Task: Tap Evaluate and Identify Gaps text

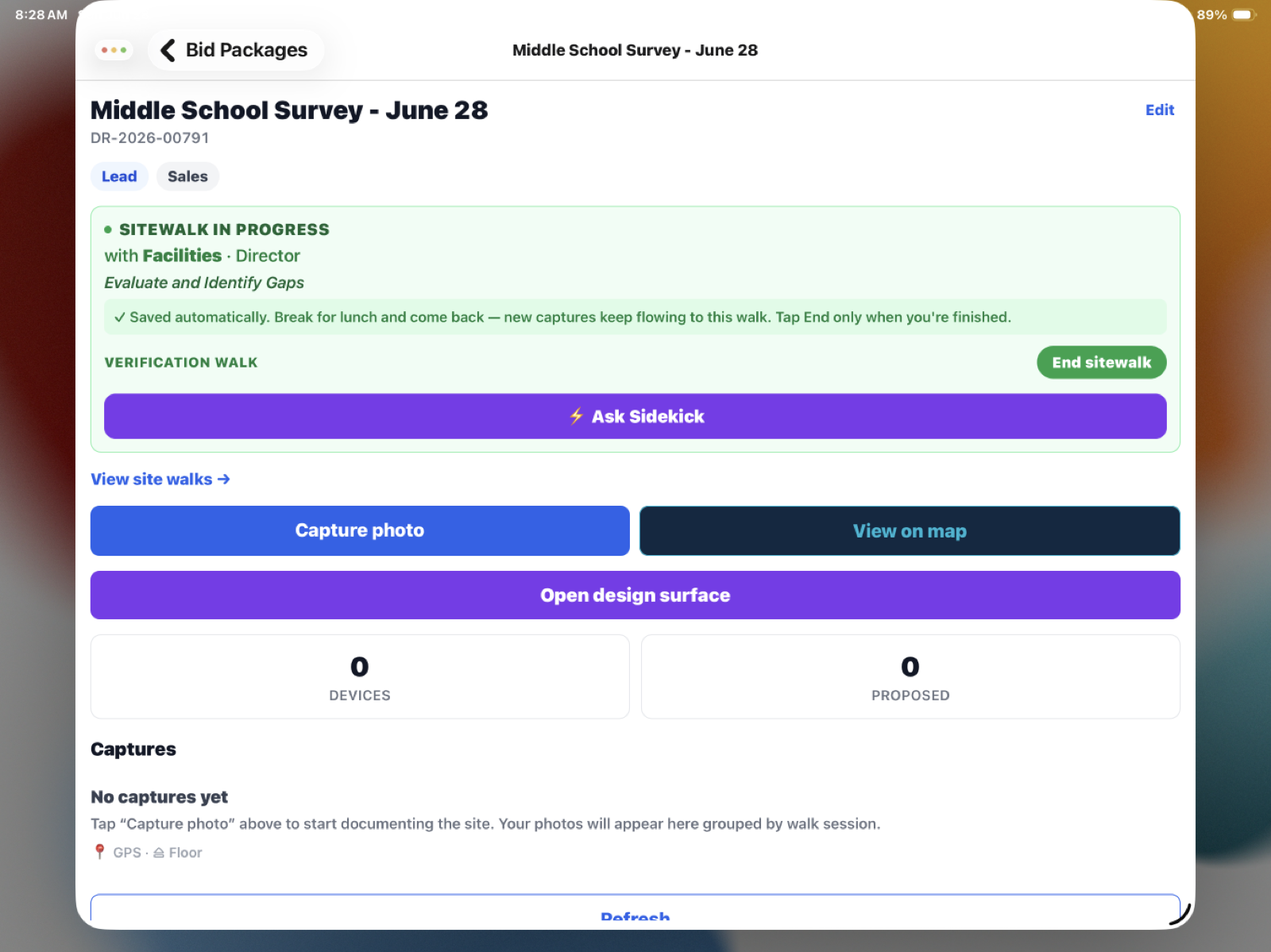Action: (x=204, y=283)
